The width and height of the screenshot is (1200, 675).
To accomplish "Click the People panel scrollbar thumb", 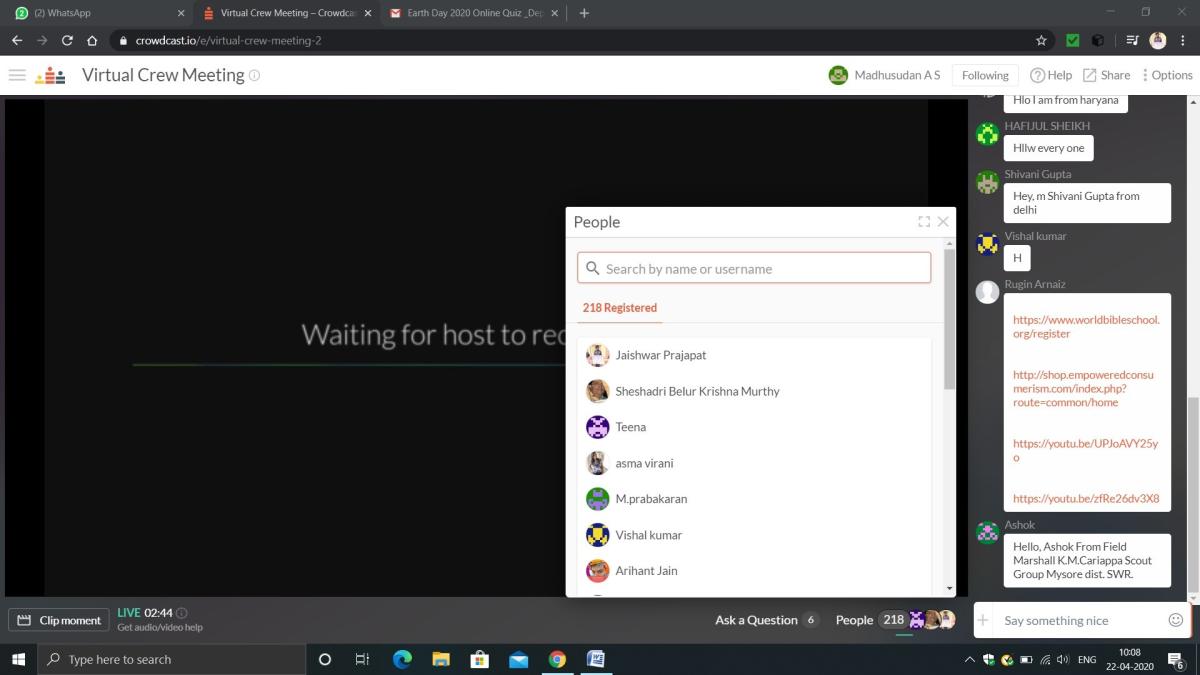I will [x=949, y=320].
